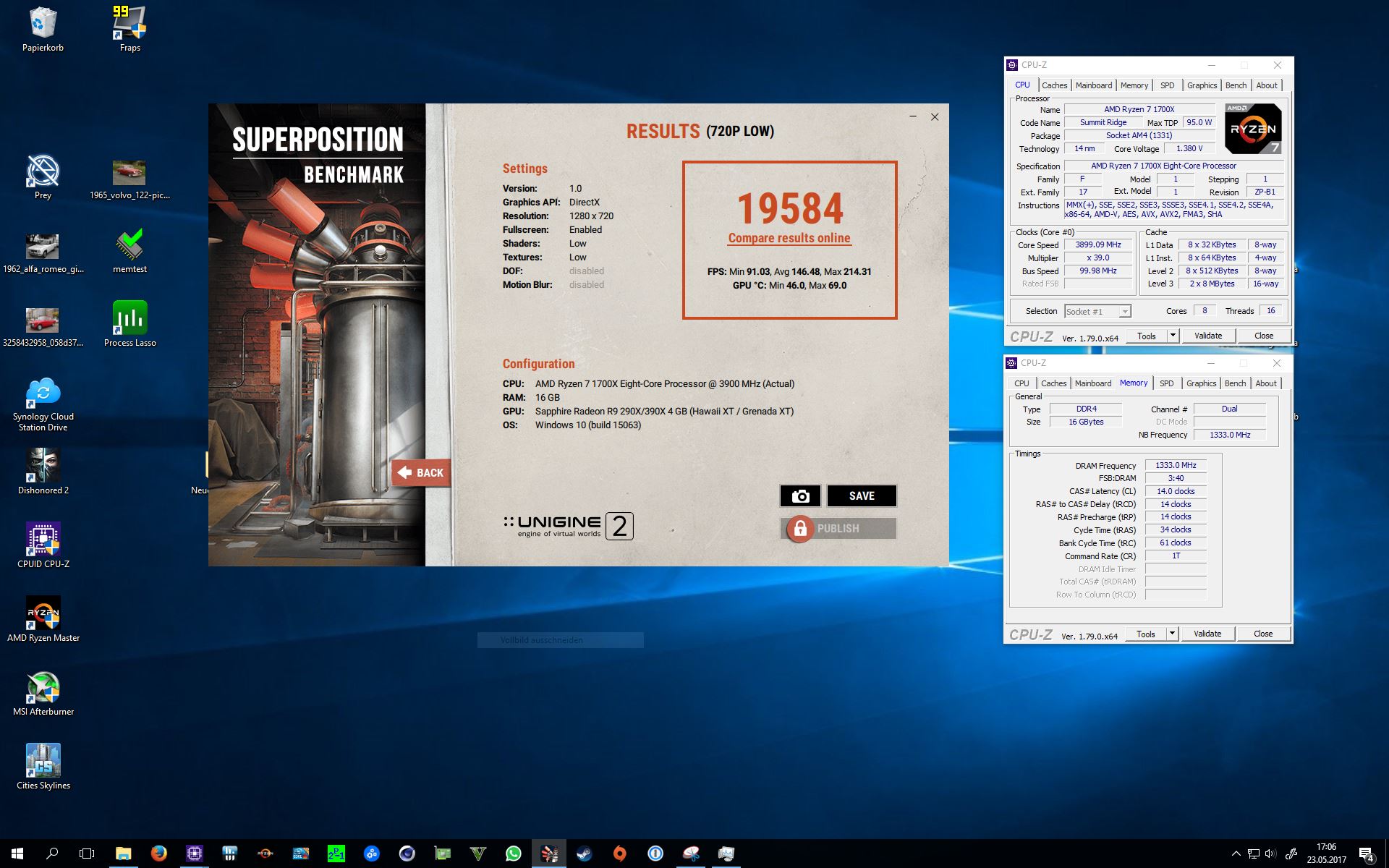Launch Fraps from the desktop

(130, 24)
